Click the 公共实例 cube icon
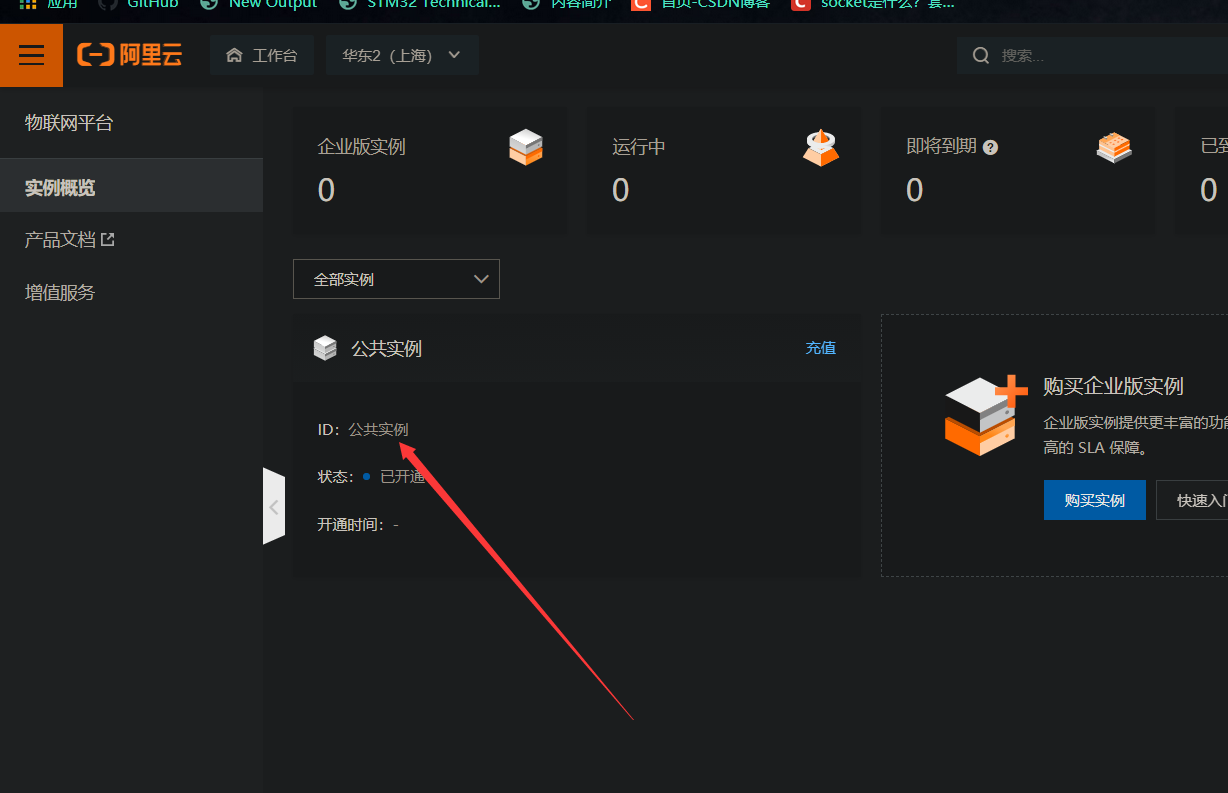Image resolution: width=1228 pixels, height=793 pixels. pyautogui.click(x=325, y=347)
